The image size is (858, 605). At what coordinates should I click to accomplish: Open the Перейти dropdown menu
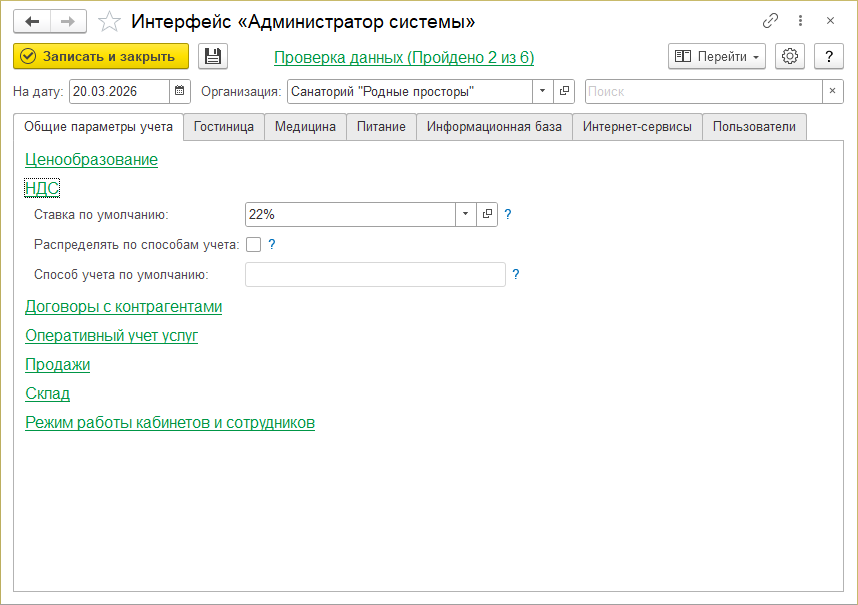(x=717, y=57)
